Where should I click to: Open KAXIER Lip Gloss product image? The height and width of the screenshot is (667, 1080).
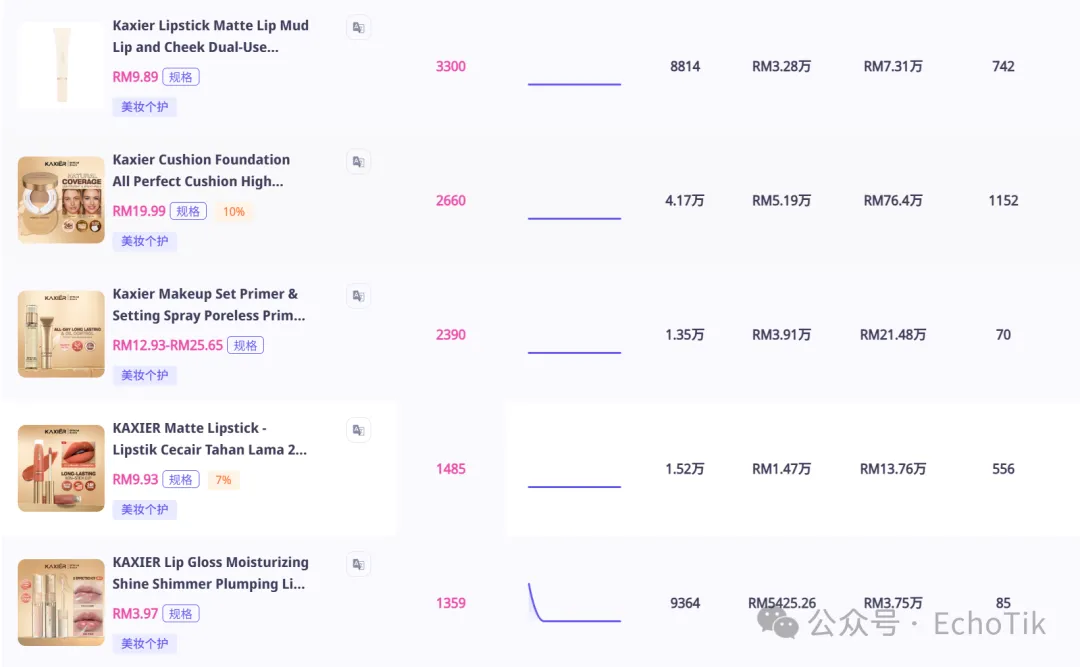click(61, 602)
